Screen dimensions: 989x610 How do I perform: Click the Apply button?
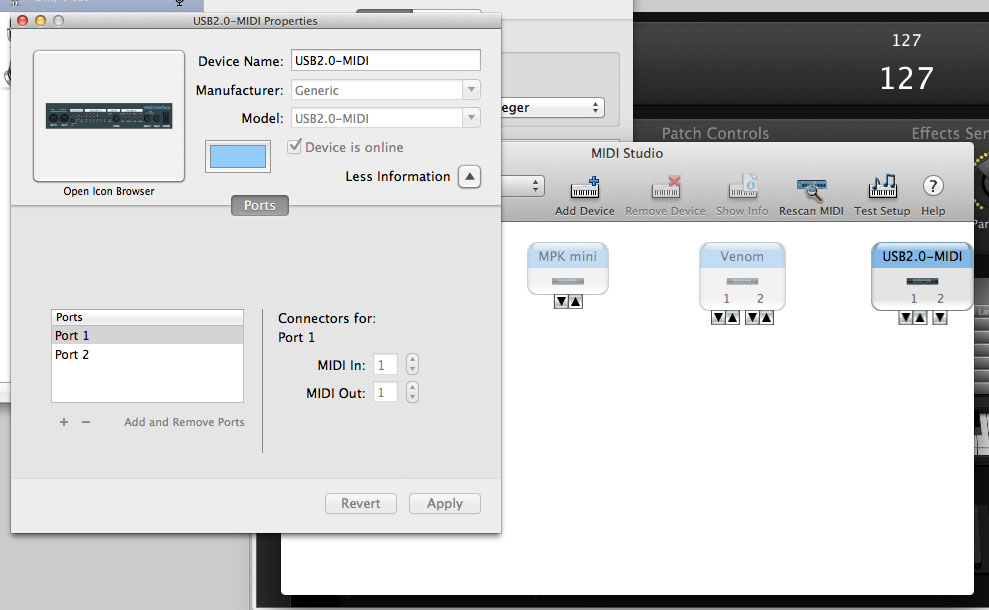coord(445,503)
